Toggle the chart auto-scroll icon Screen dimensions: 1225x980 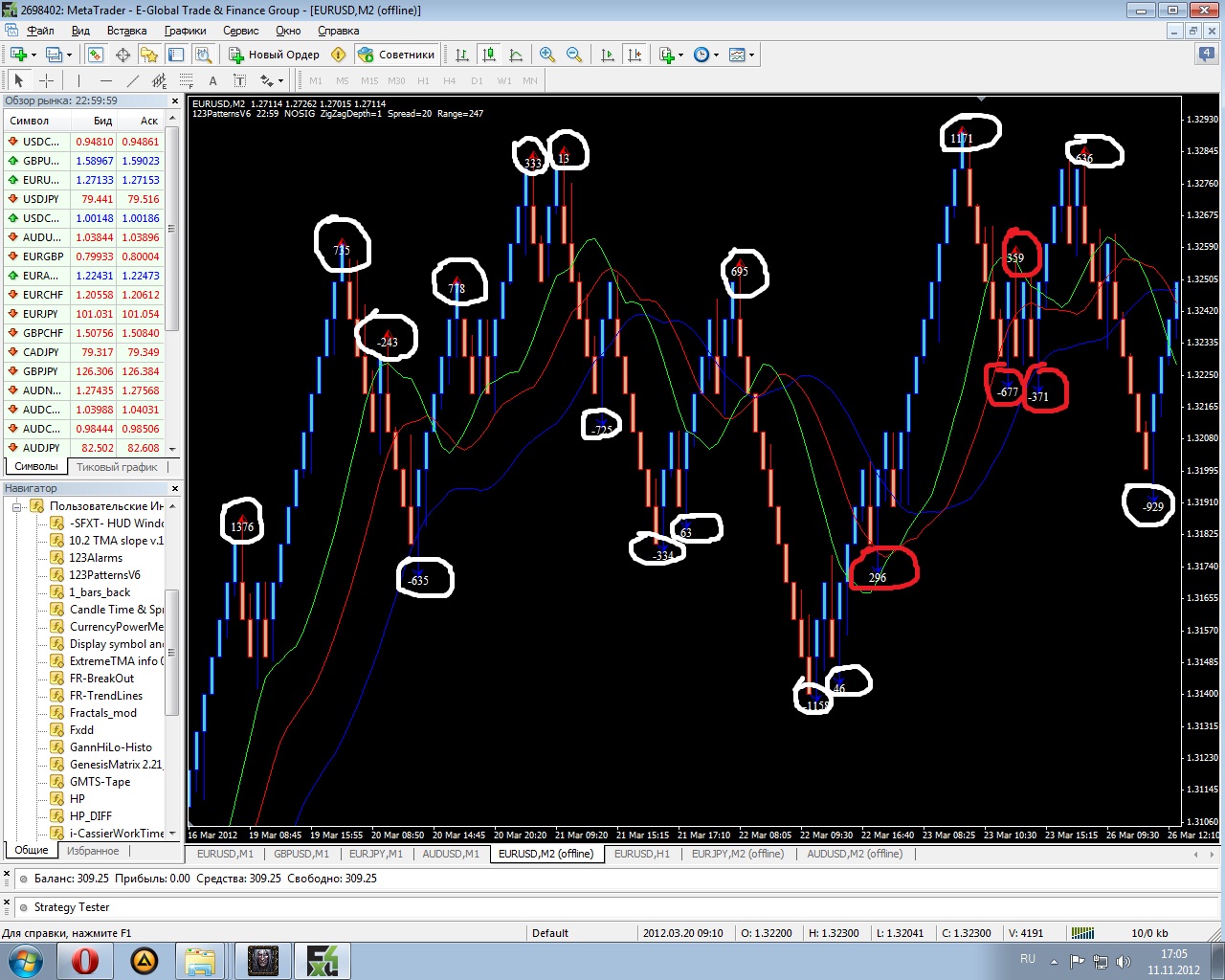pos(608,55)
